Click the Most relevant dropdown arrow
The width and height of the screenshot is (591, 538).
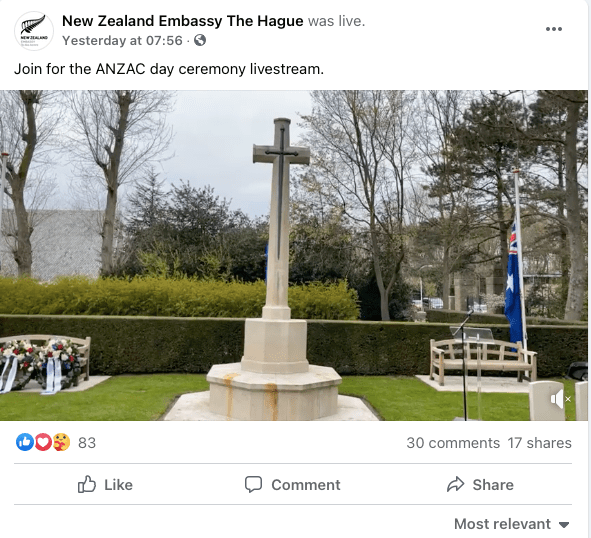pyautogui.click(x=564, y=525)
